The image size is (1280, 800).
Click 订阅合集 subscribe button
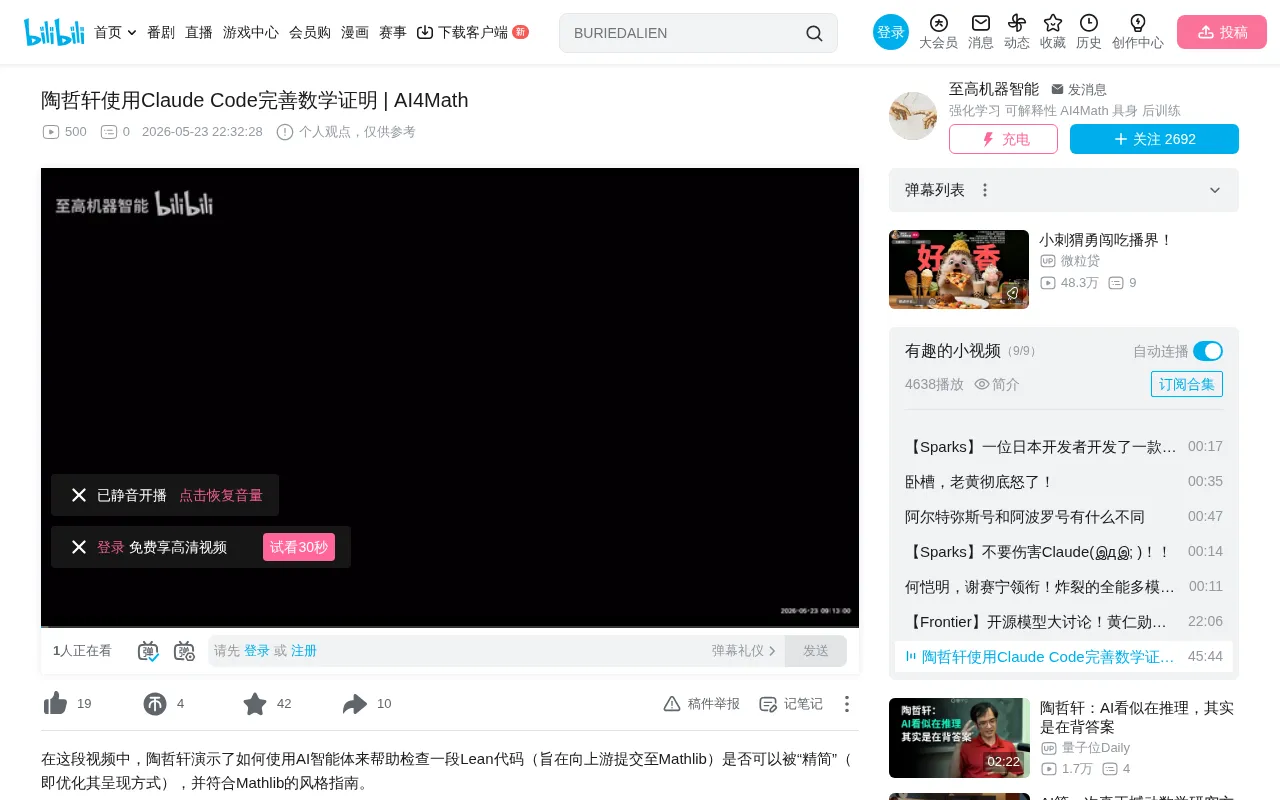[x=1187, y=384]
